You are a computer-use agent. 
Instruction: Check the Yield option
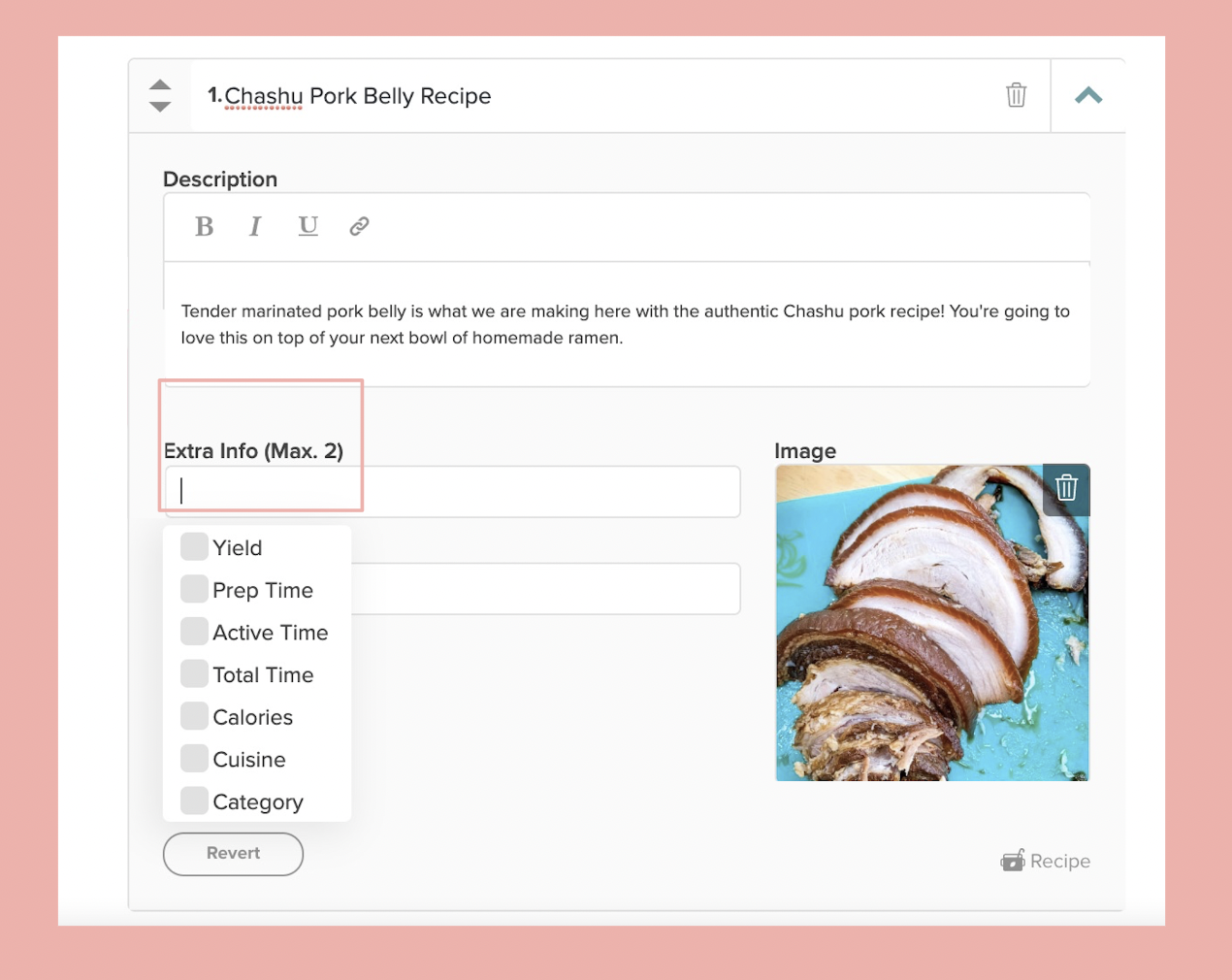click(x=194, y=546)
